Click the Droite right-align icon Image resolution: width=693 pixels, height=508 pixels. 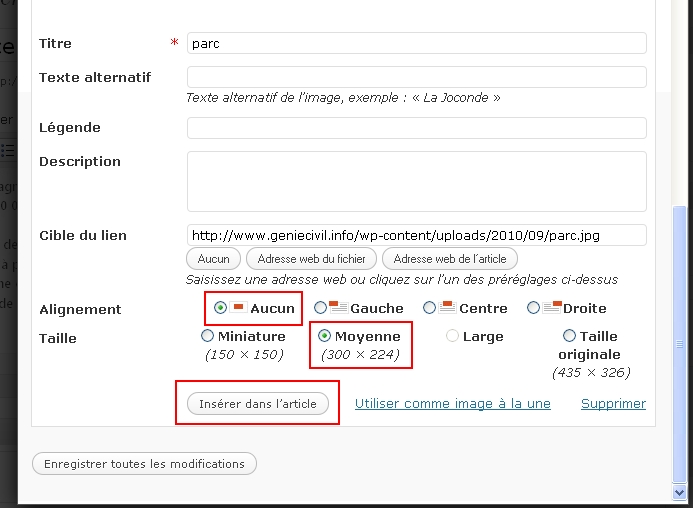pos(552,307)
